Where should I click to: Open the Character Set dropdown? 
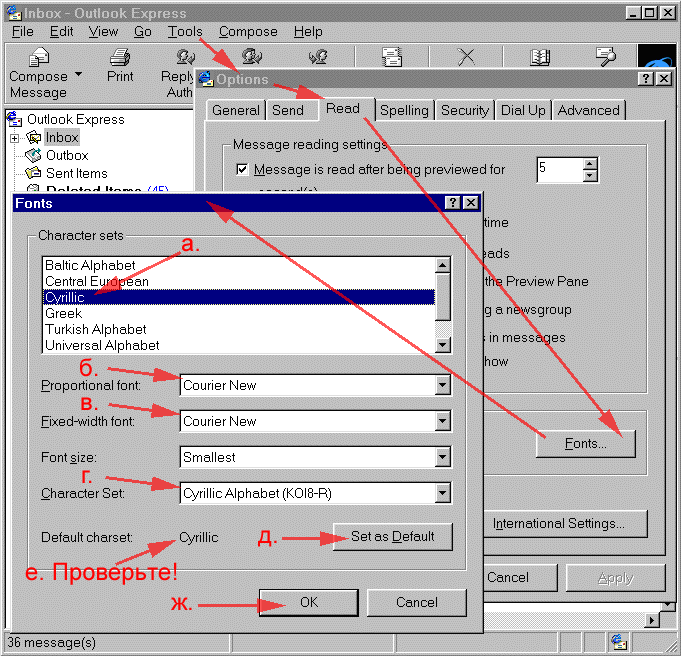[442, 493]
